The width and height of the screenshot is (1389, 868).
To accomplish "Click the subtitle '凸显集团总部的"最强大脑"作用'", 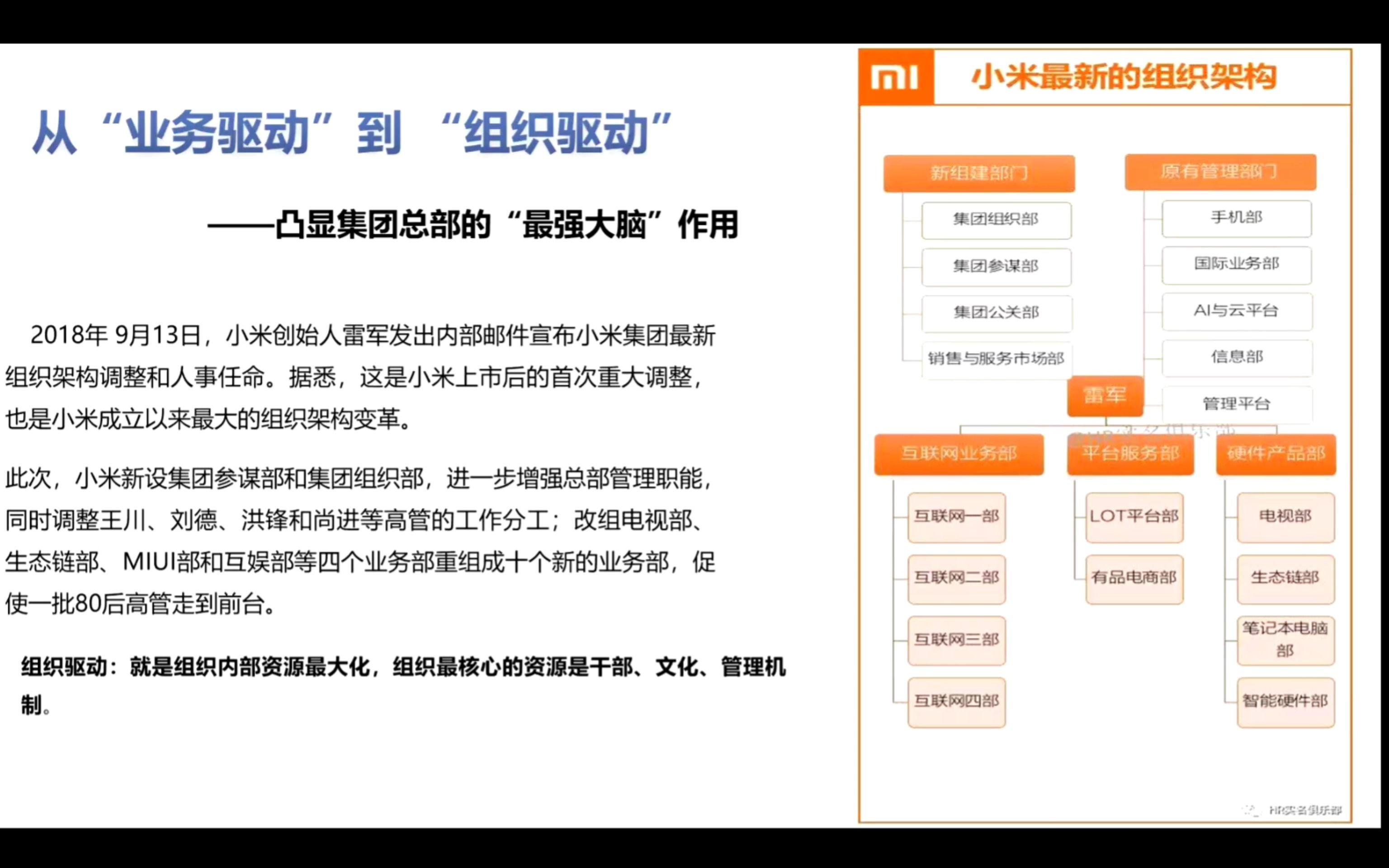I will (x=507, y=225).
